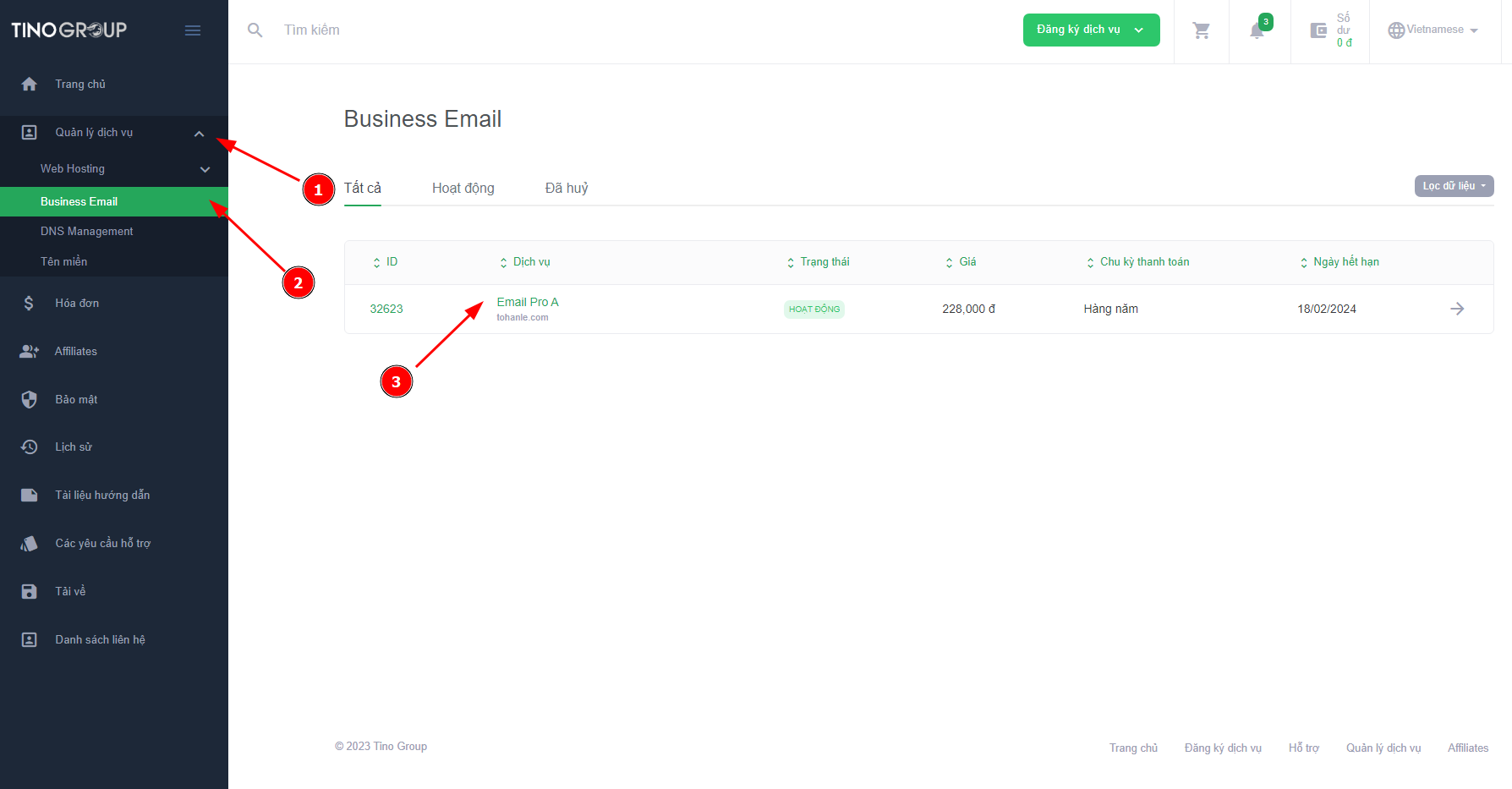Viewport: 1512px width, 789px height.
Task: Open Đăng ký dịch vụ dropdown
Action: (x=1091, y=30)
